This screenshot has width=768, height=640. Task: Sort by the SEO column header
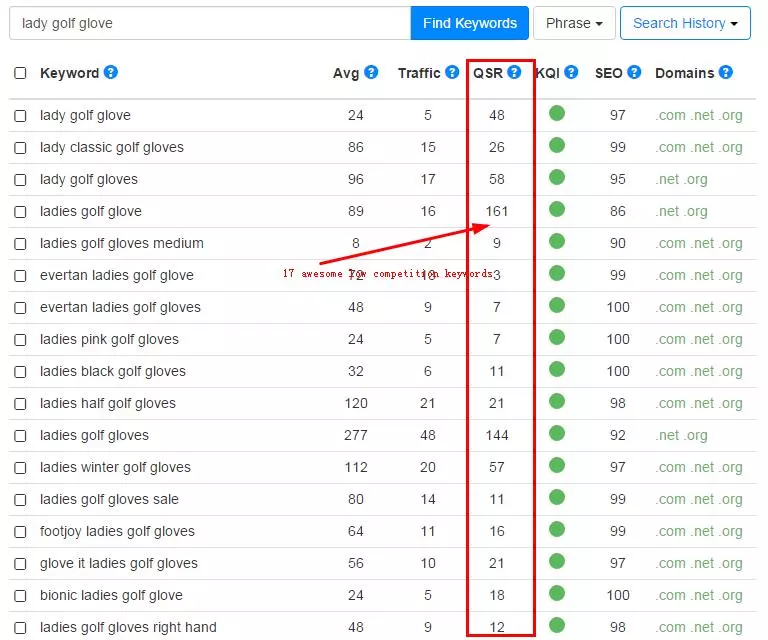pyautogui.click(x=608, y=73)
